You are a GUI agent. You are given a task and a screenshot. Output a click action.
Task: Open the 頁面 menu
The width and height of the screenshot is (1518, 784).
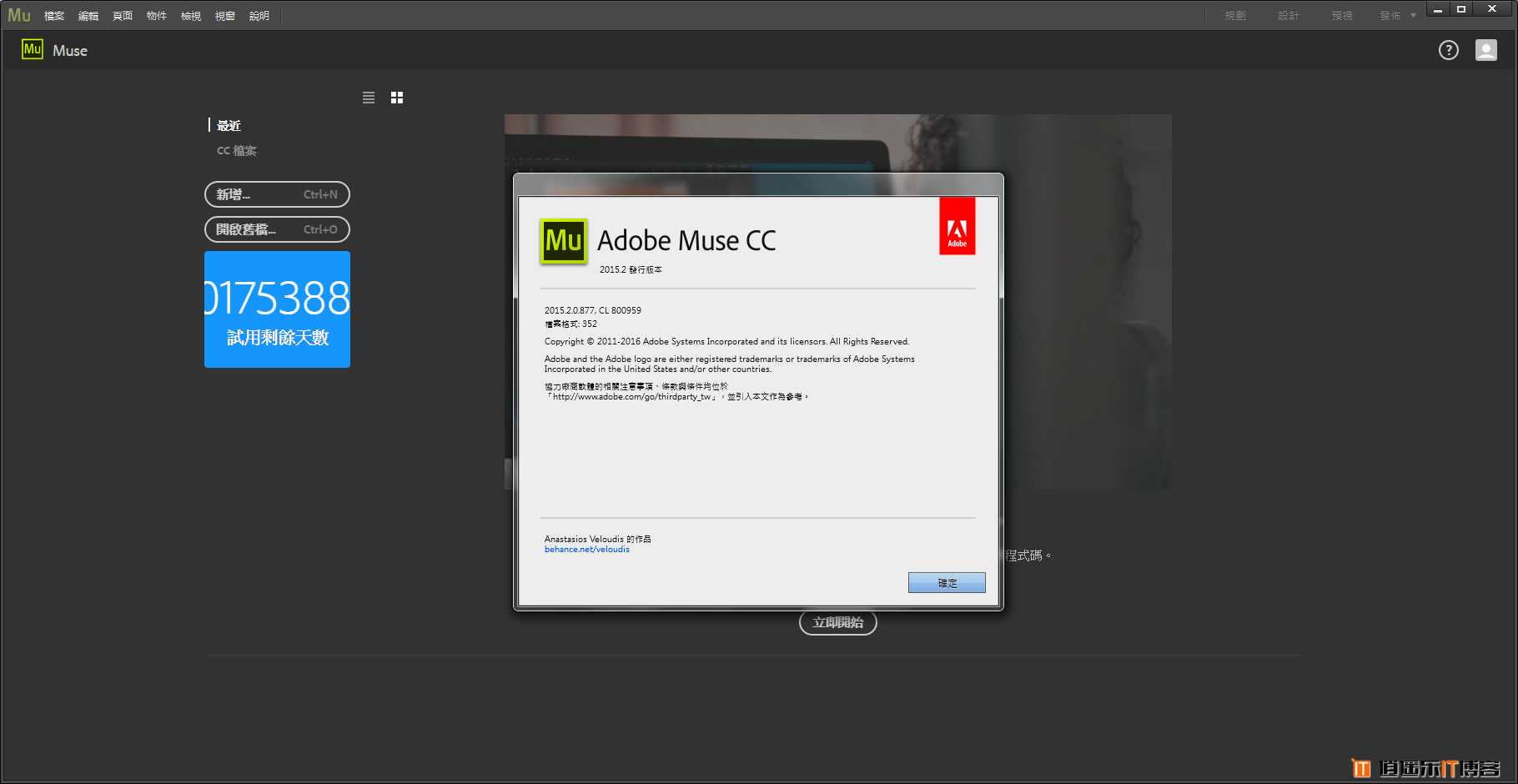(x=123, y=16)
